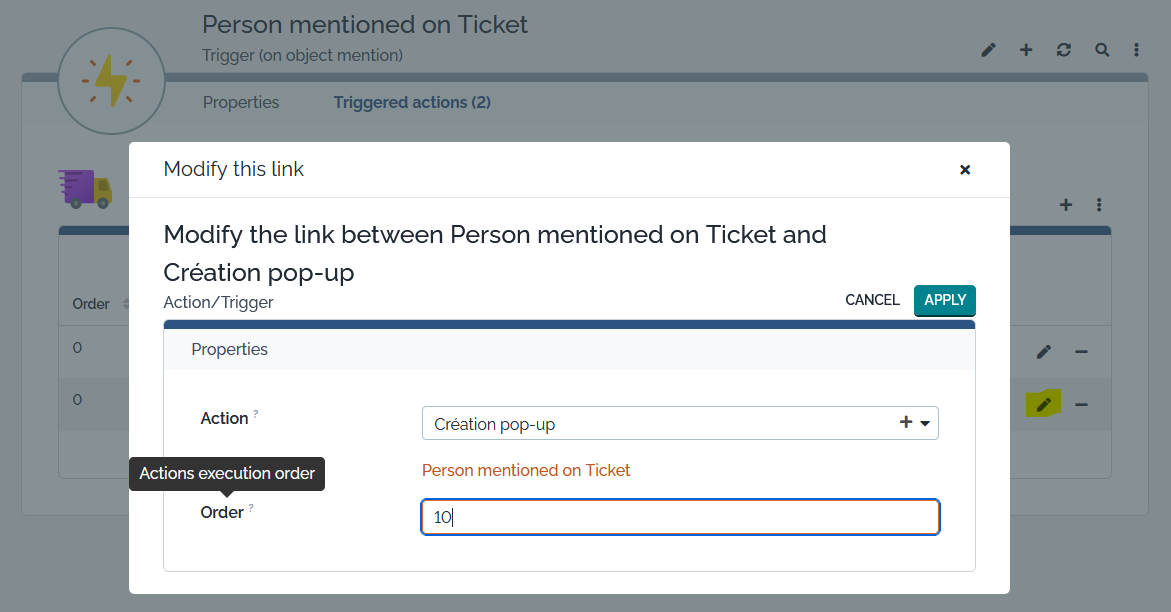Click the plus icon in the trigger header
The width and height of the screenshot is (1171, 612).
click(x=1026, y=50)
